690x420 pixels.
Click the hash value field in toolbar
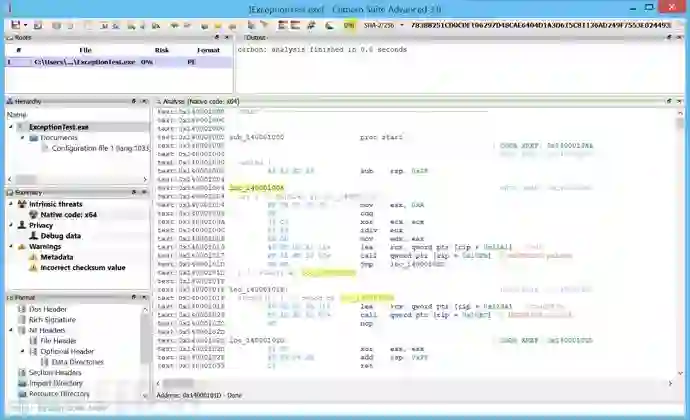(540, 26)
